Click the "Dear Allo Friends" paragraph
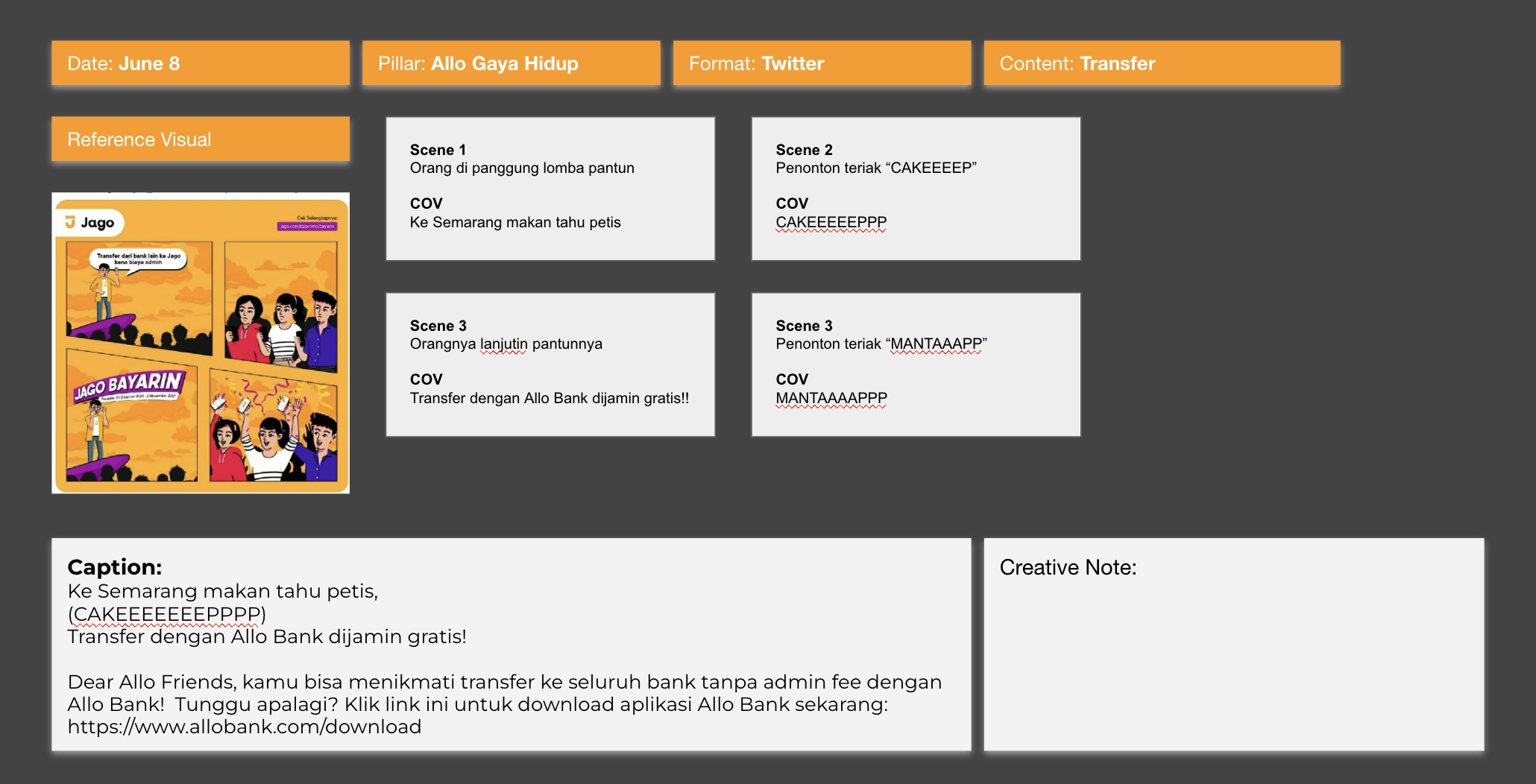The image size is (1536, 784). (x=505, y=704)
